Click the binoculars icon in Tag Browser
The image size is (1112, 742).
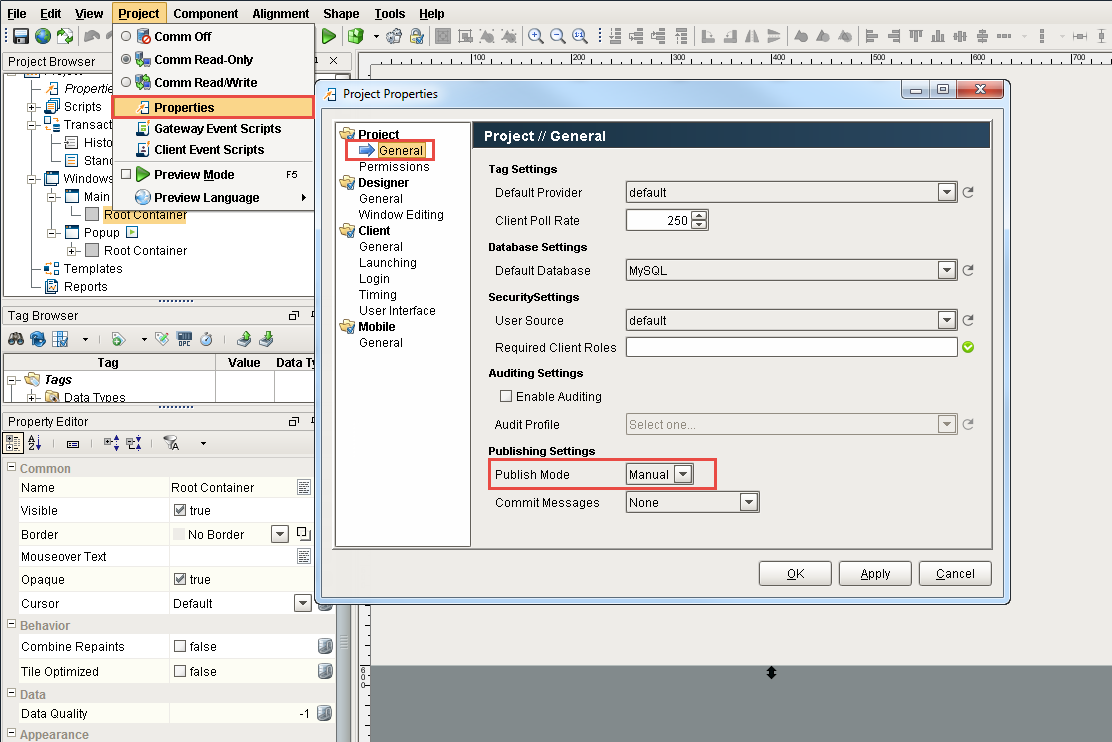(x=16, y=339)
